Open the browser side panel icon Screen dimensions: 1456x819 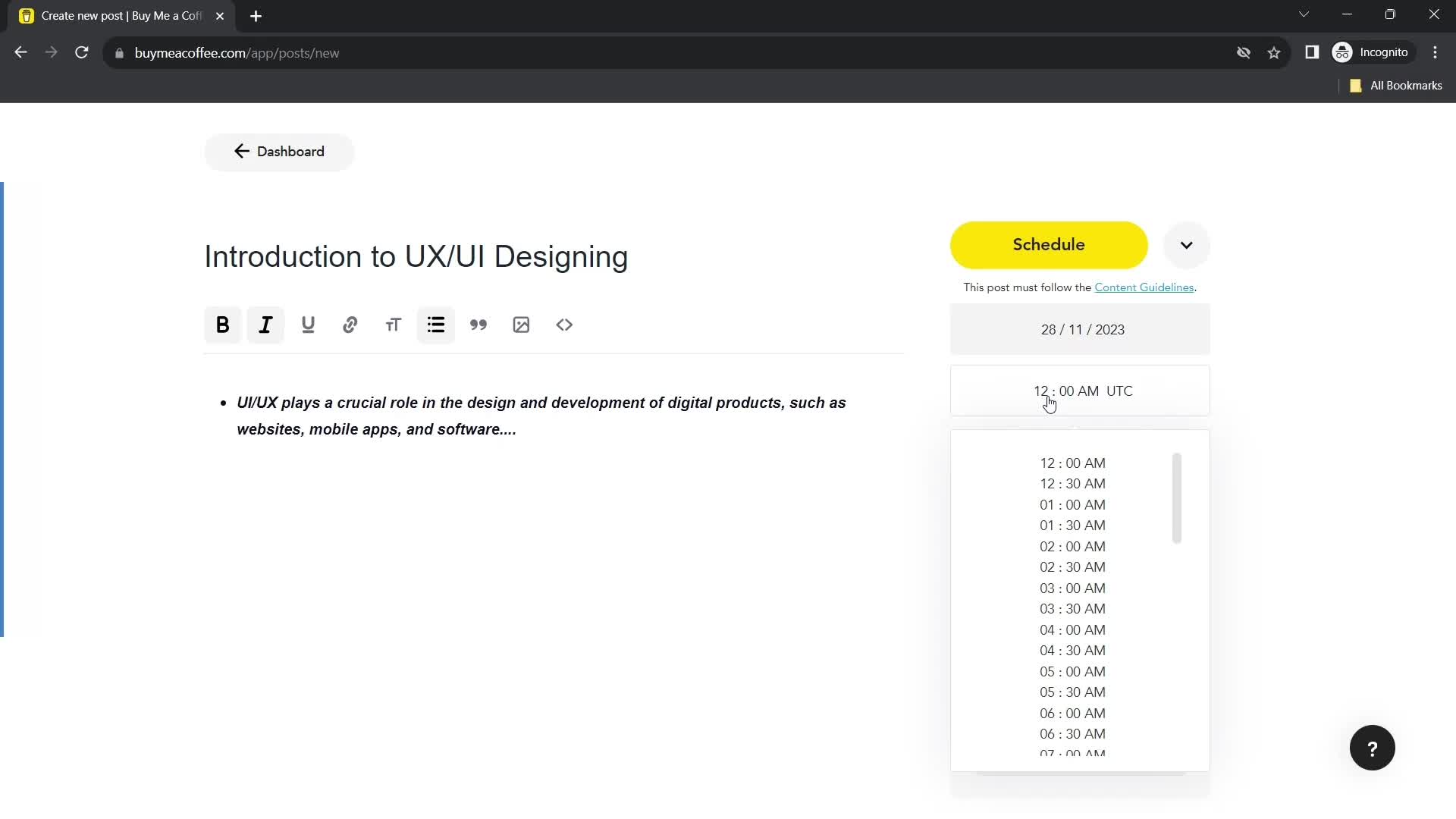click(1312, 52)
